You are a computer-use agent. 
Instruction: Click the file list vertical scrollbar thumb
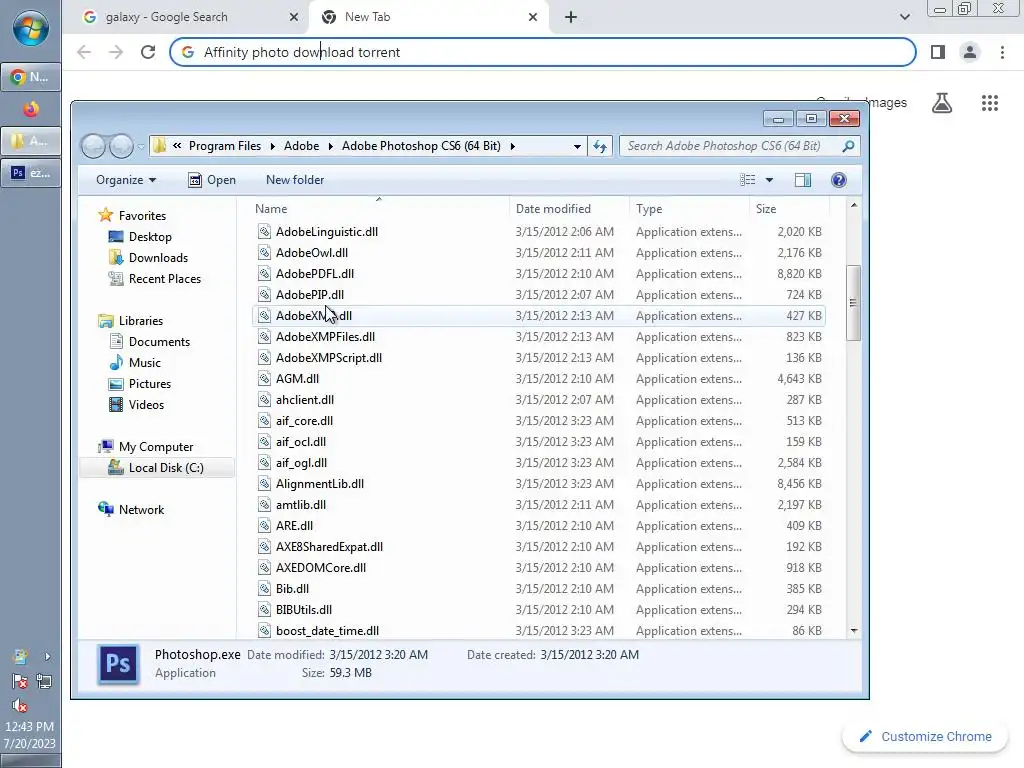pos(853,302)
